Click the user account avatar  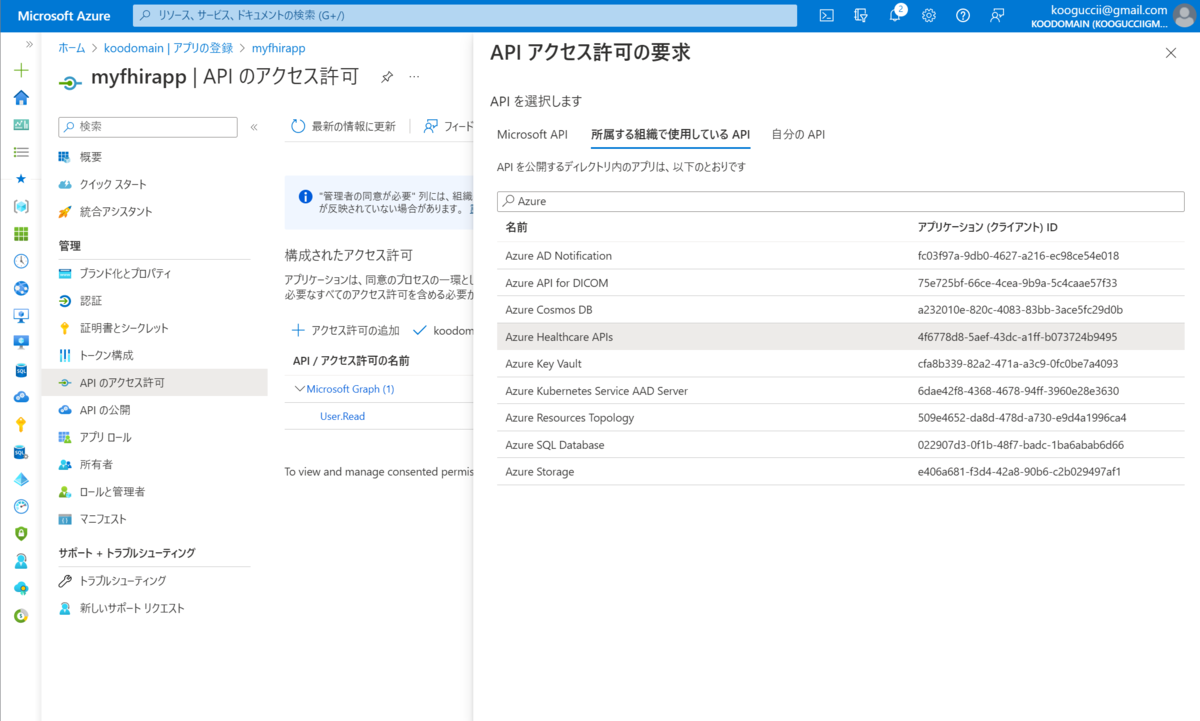(1184, 15)
